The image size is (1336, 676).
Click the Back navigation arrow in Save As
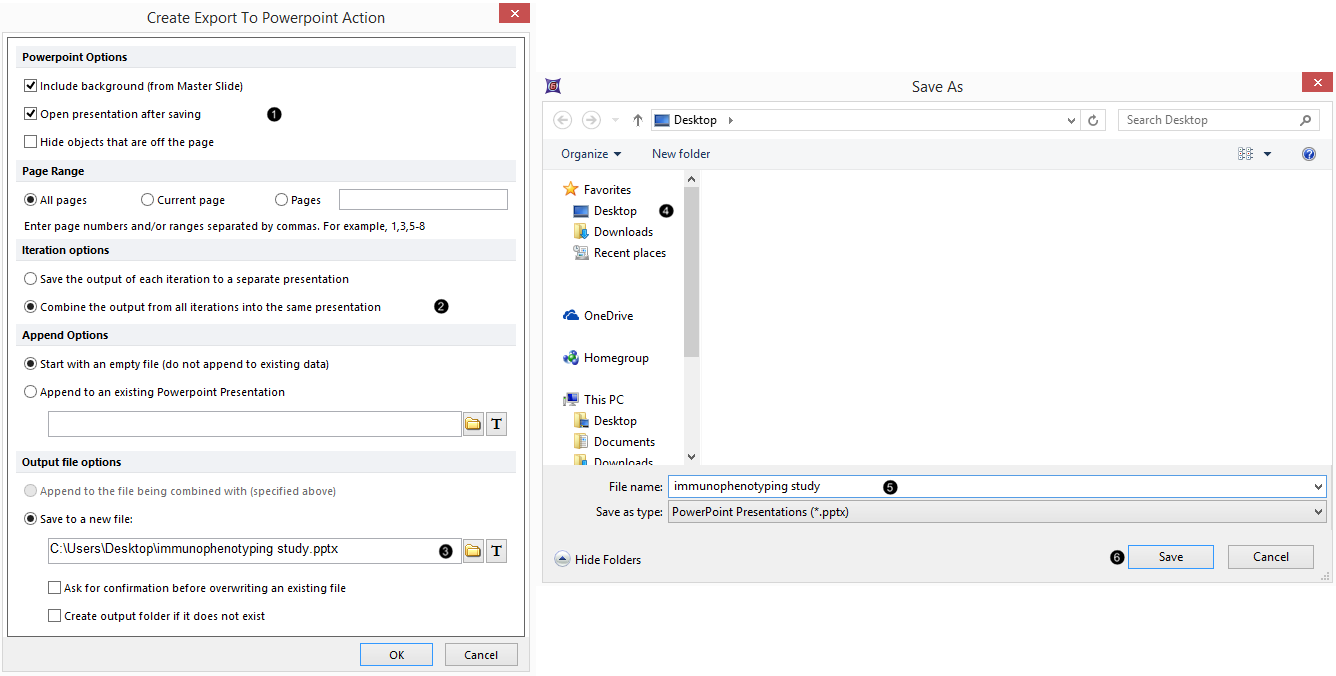tap(563, 120)
